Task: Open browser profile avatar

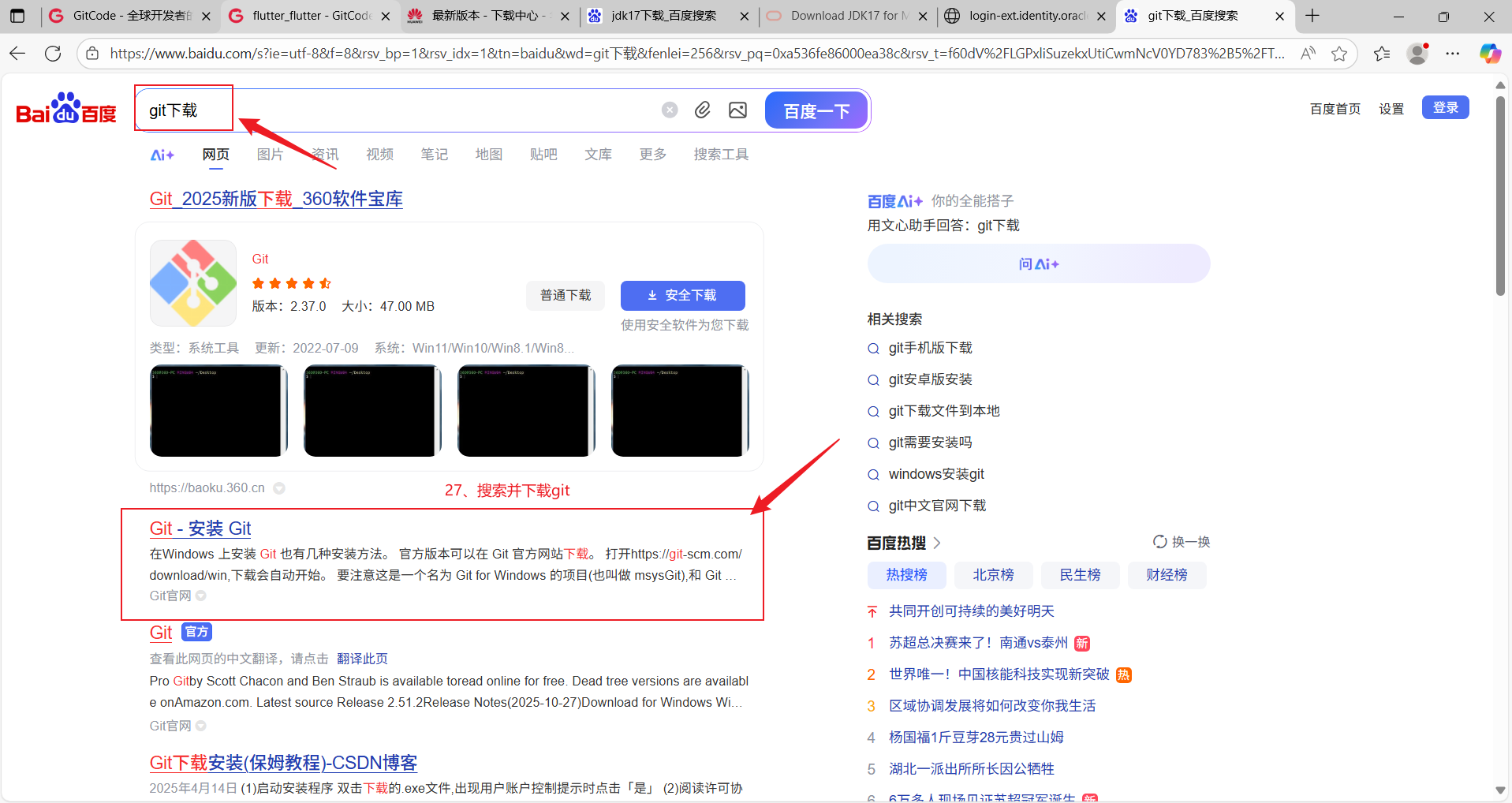Action: 1418,54
